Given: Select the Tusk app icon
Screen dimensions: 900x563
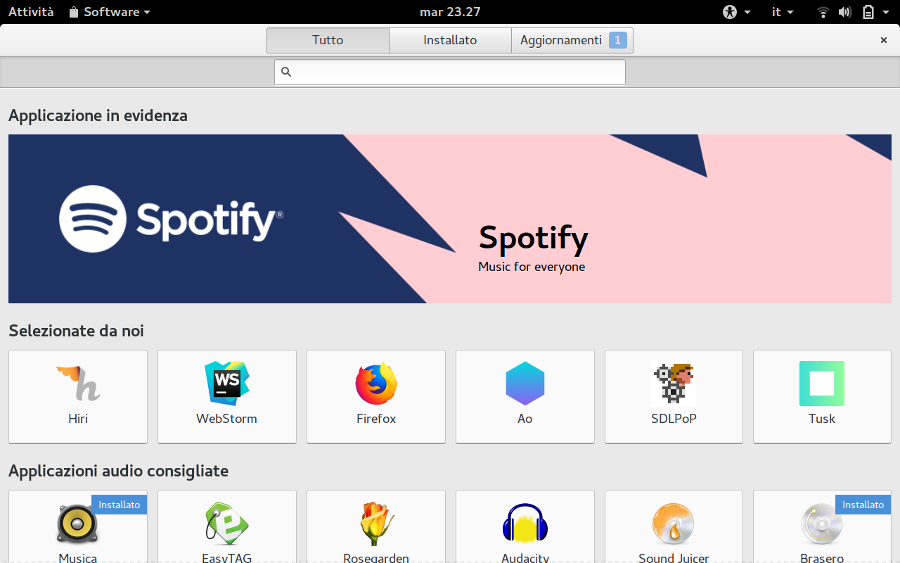Looking at the screenshot, I should pyautogui.click(x=822, y=384).
